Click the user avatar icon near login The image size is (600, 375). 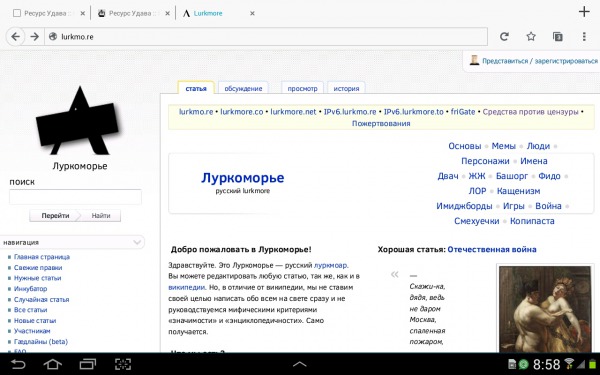pos(474,60)
